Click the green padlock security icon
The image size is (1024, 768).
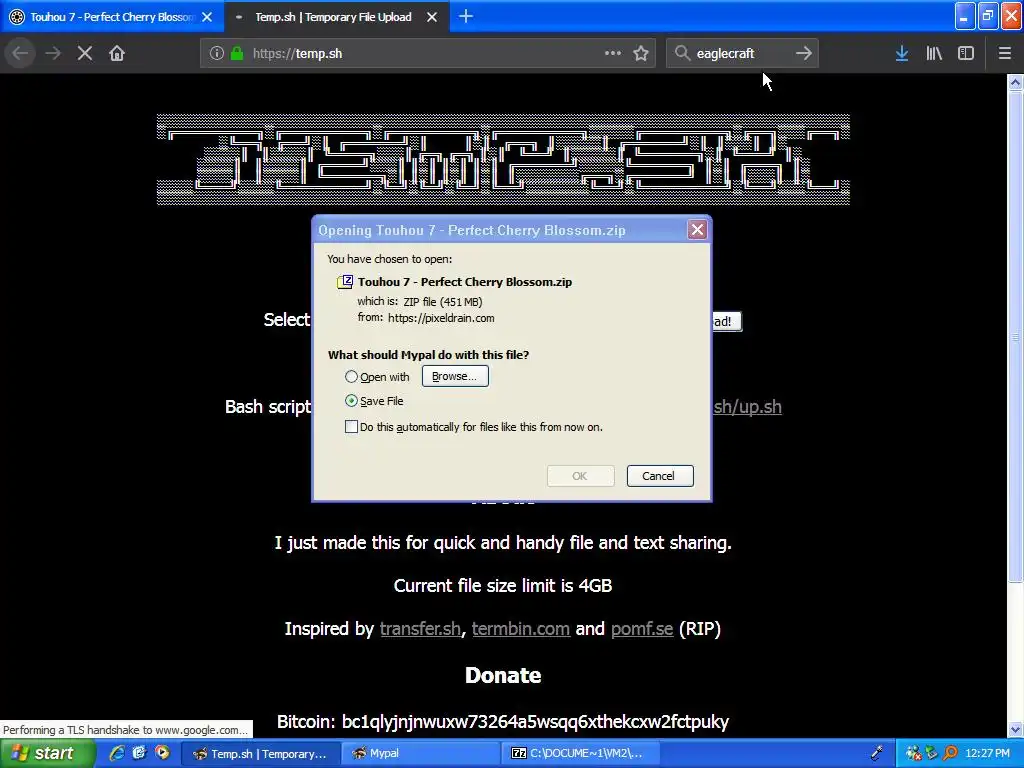click(x=237, y=54)
